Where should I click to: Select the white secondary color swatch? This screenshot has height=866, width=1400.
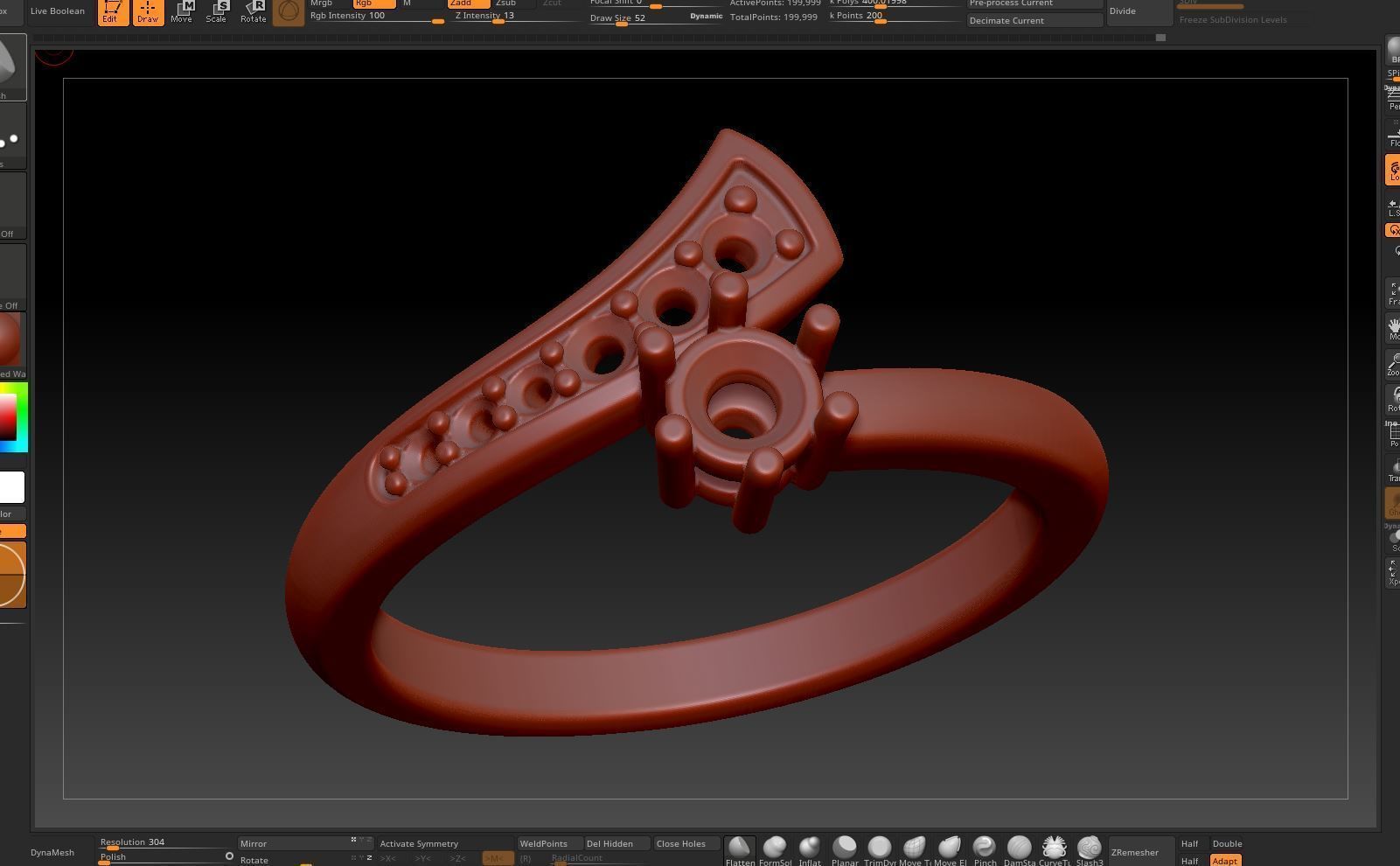[x=12, y=487]
